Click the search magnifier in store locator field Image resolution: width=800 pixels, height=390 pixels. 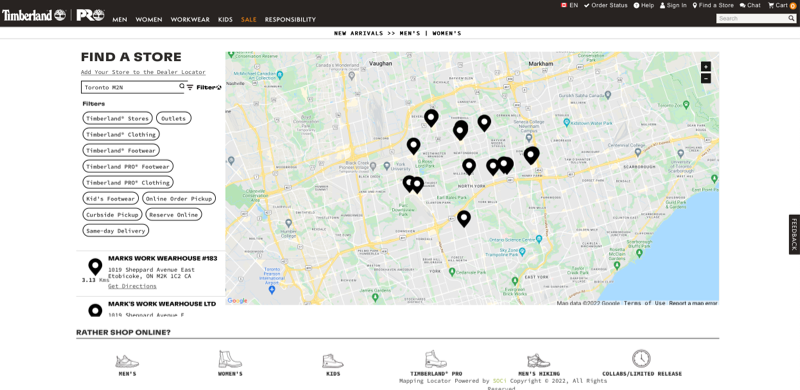(x=182, y=87)
